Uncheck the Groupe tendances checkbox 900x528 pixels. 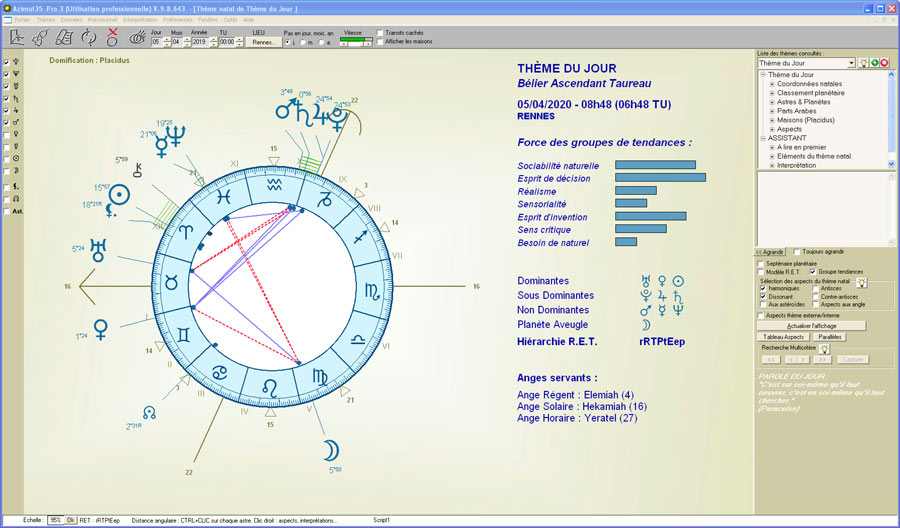[812, 272]
